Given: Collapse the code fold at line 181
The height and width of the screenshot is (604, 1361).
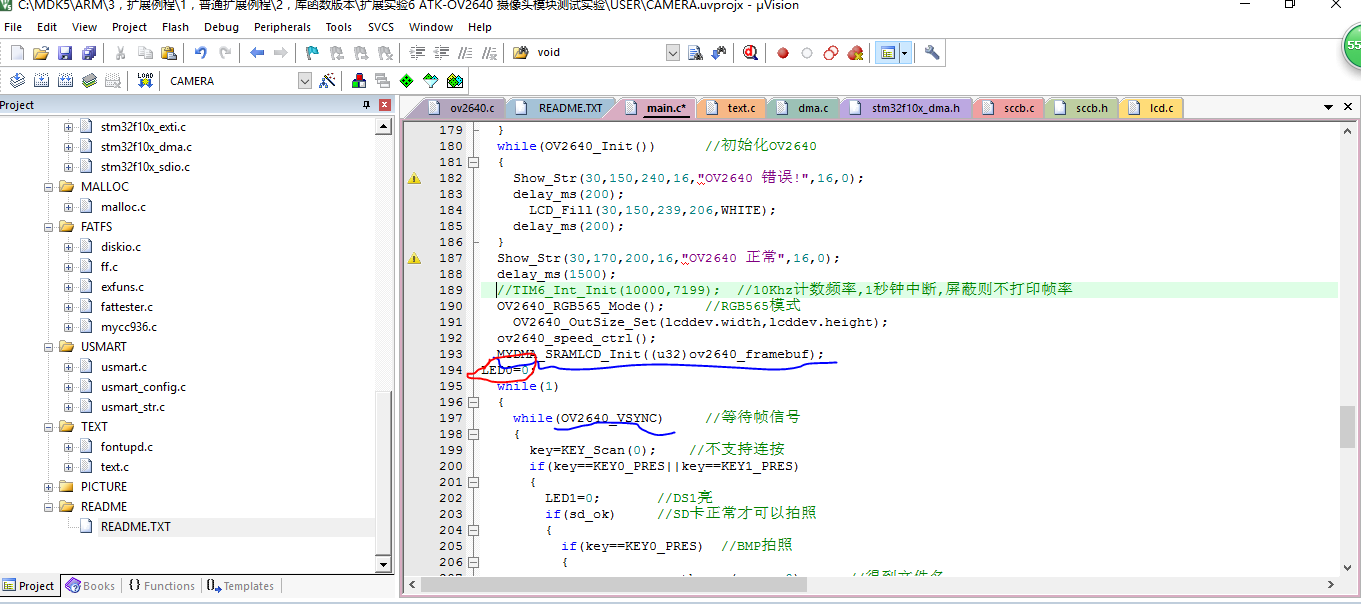Looking at the screenshot, I should click(474, 162).
